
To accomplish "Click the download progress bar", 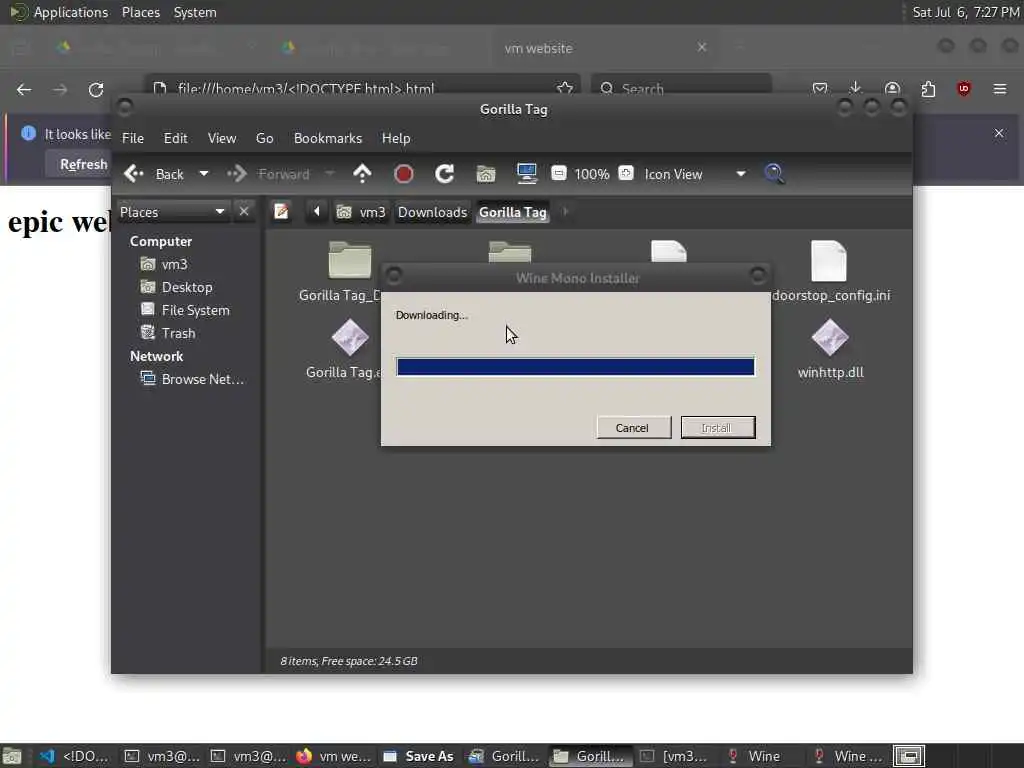I will pyautogui.click(x=575, y=367).
